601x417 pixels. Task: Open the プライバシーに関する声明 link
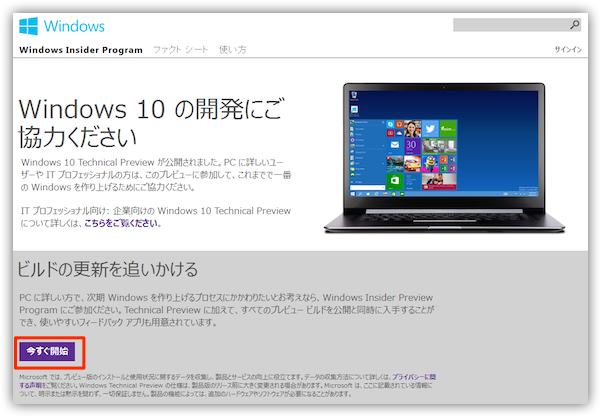(x=414, y=377)
